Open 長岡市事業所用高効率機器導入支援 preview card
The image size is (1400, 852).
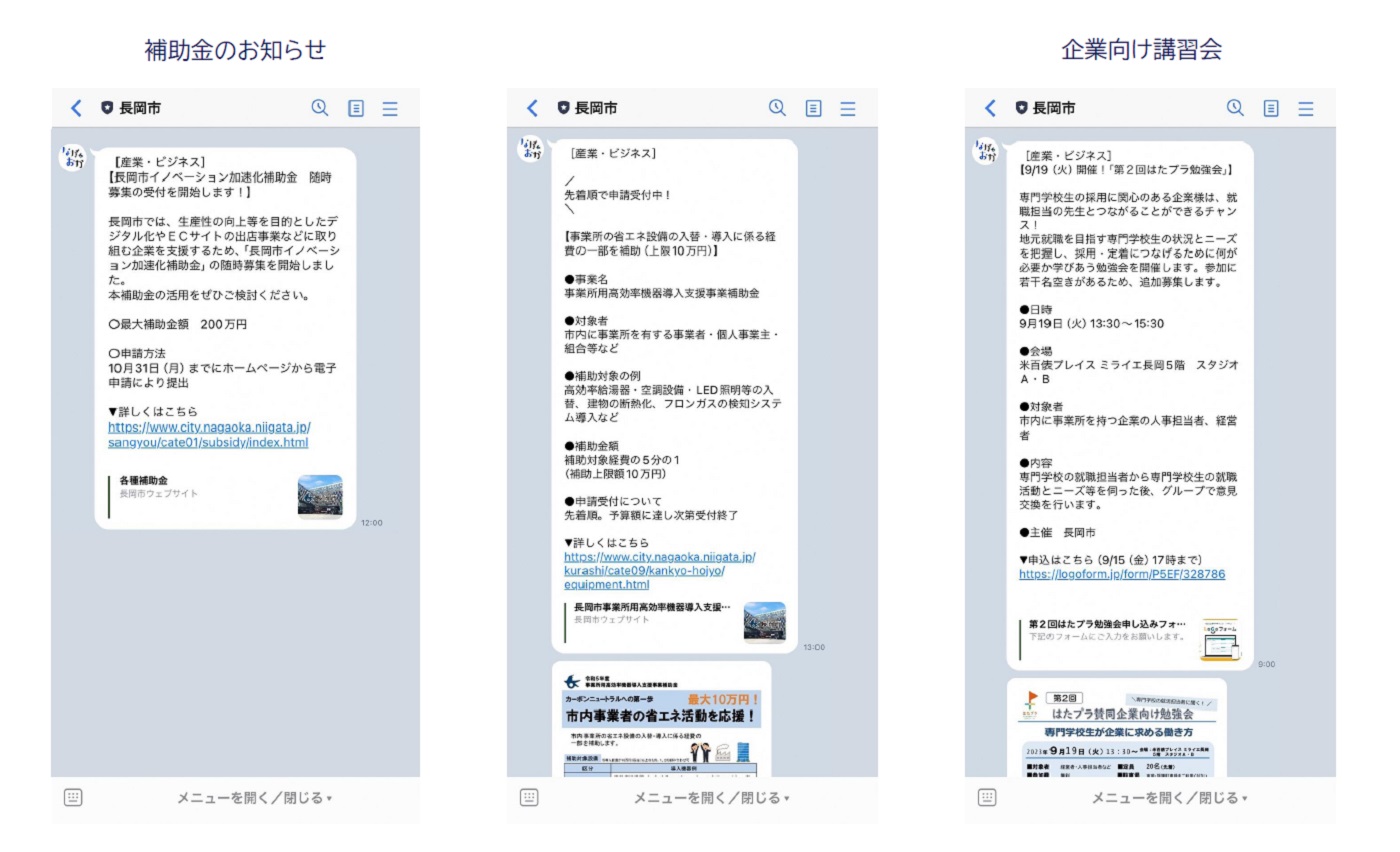[676, 622]
